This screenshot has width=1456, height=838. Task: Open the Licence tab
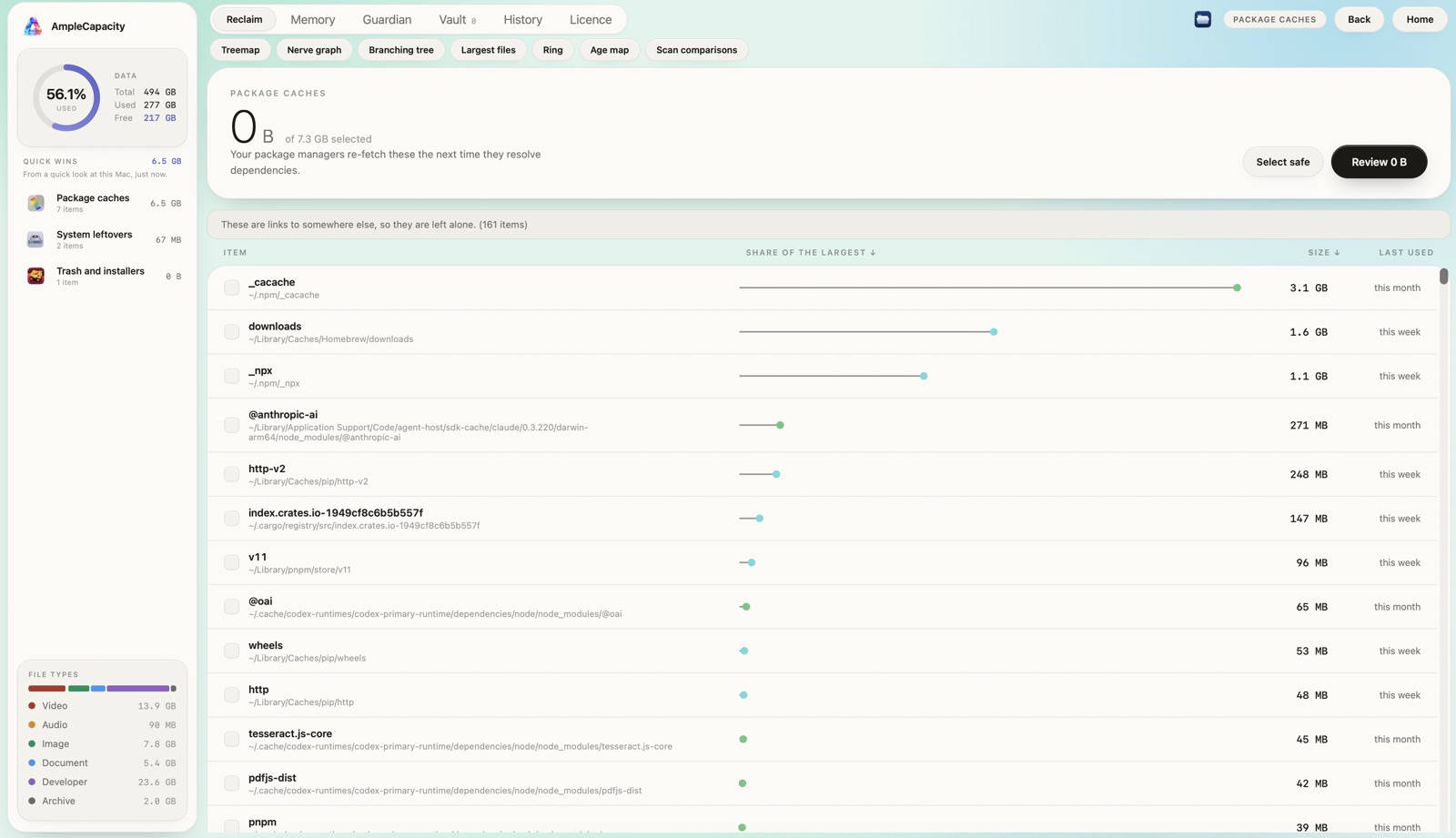(x=591, y=19)
